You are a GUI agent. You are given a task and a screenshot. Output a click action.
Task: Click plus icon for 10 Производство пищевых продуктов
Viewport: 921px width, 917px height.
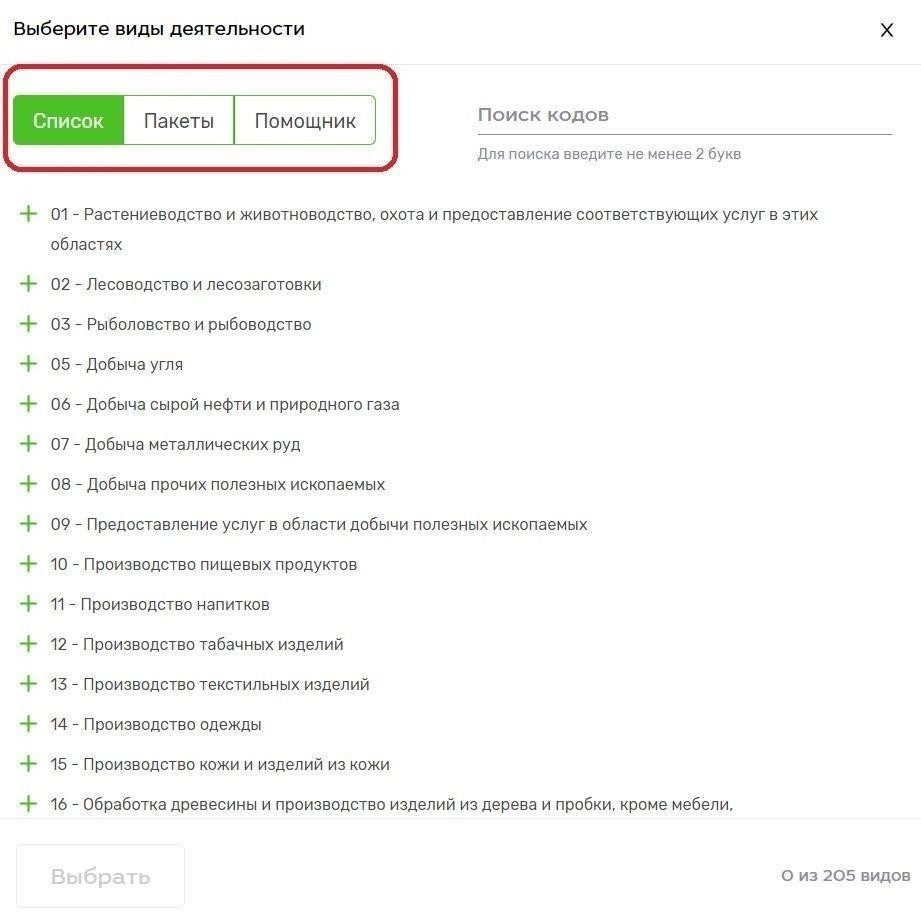[28, 564]
